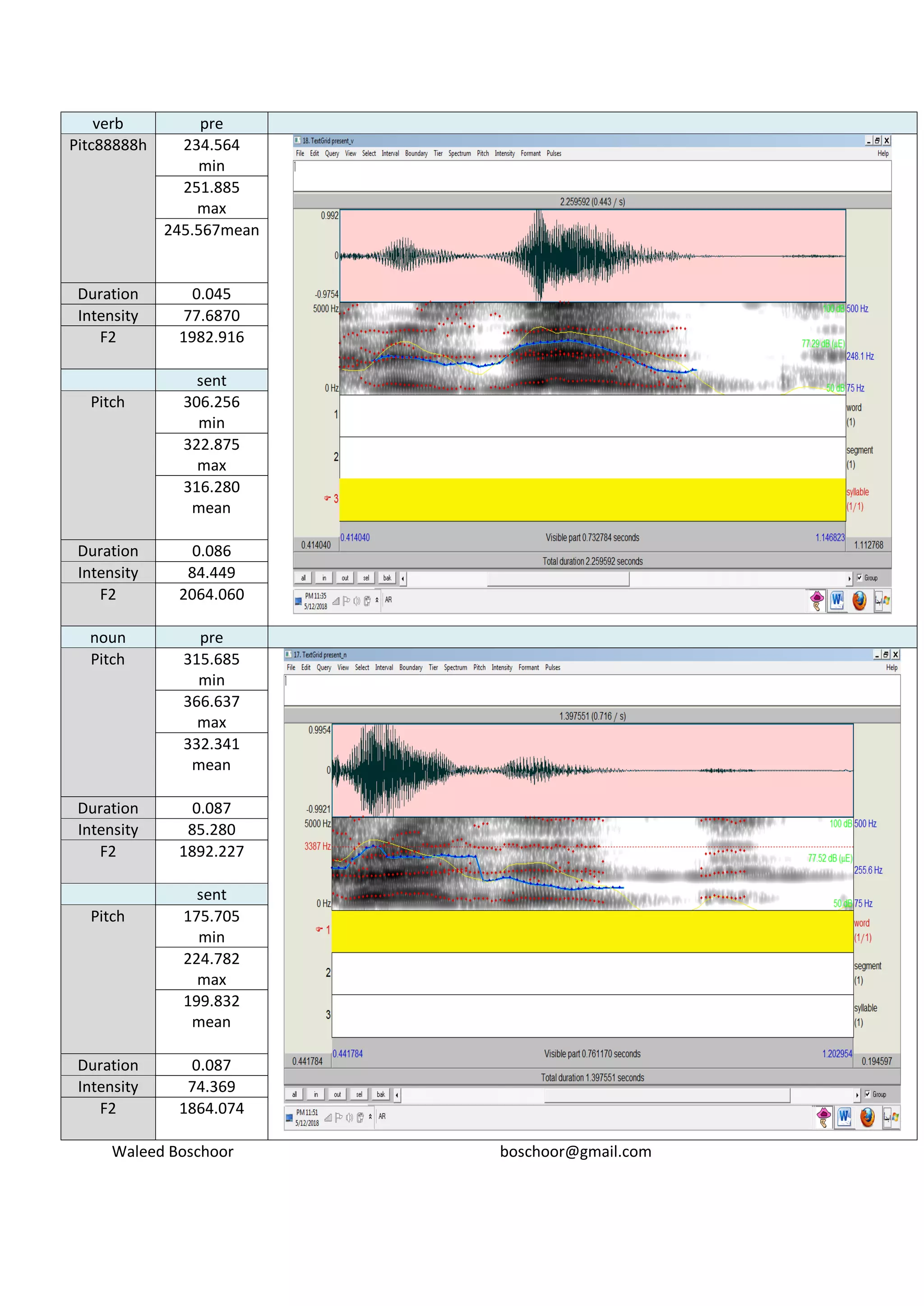Click 'Visible part 0.732784 seconds' play bar
Image resolution: width=924 pixels, height=1306 pixels.
592,538
